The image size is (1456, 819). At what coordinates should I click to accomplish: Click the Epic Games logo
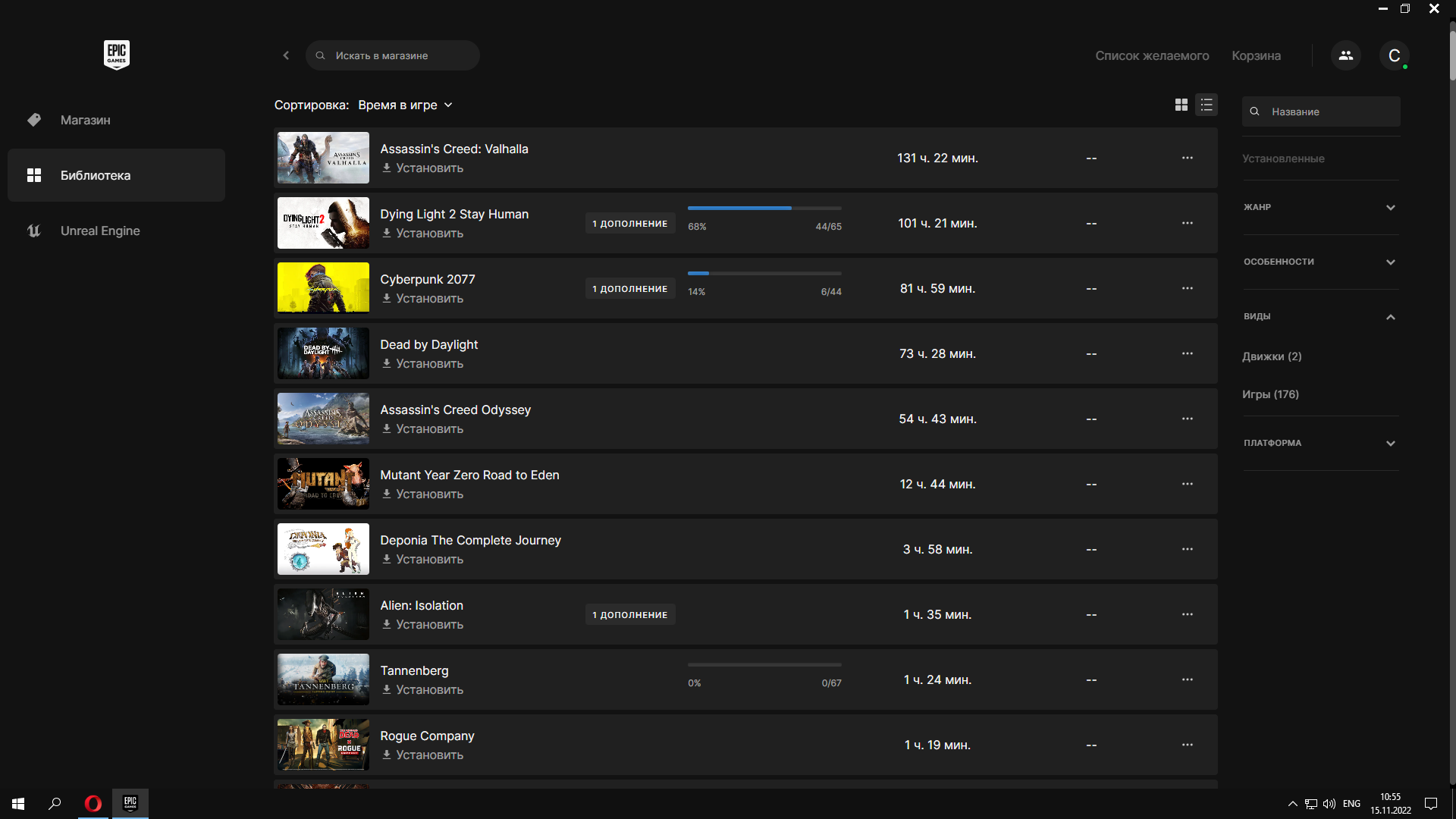click(117, 55)
